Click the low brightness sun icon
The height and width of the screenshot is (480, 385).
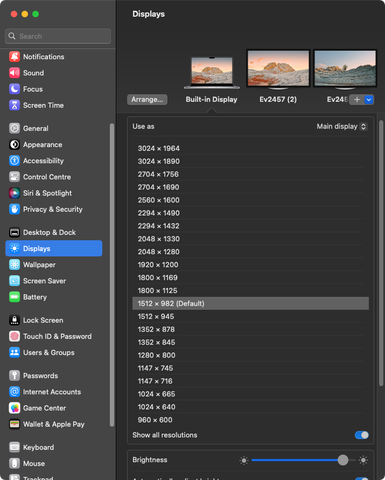244,461
